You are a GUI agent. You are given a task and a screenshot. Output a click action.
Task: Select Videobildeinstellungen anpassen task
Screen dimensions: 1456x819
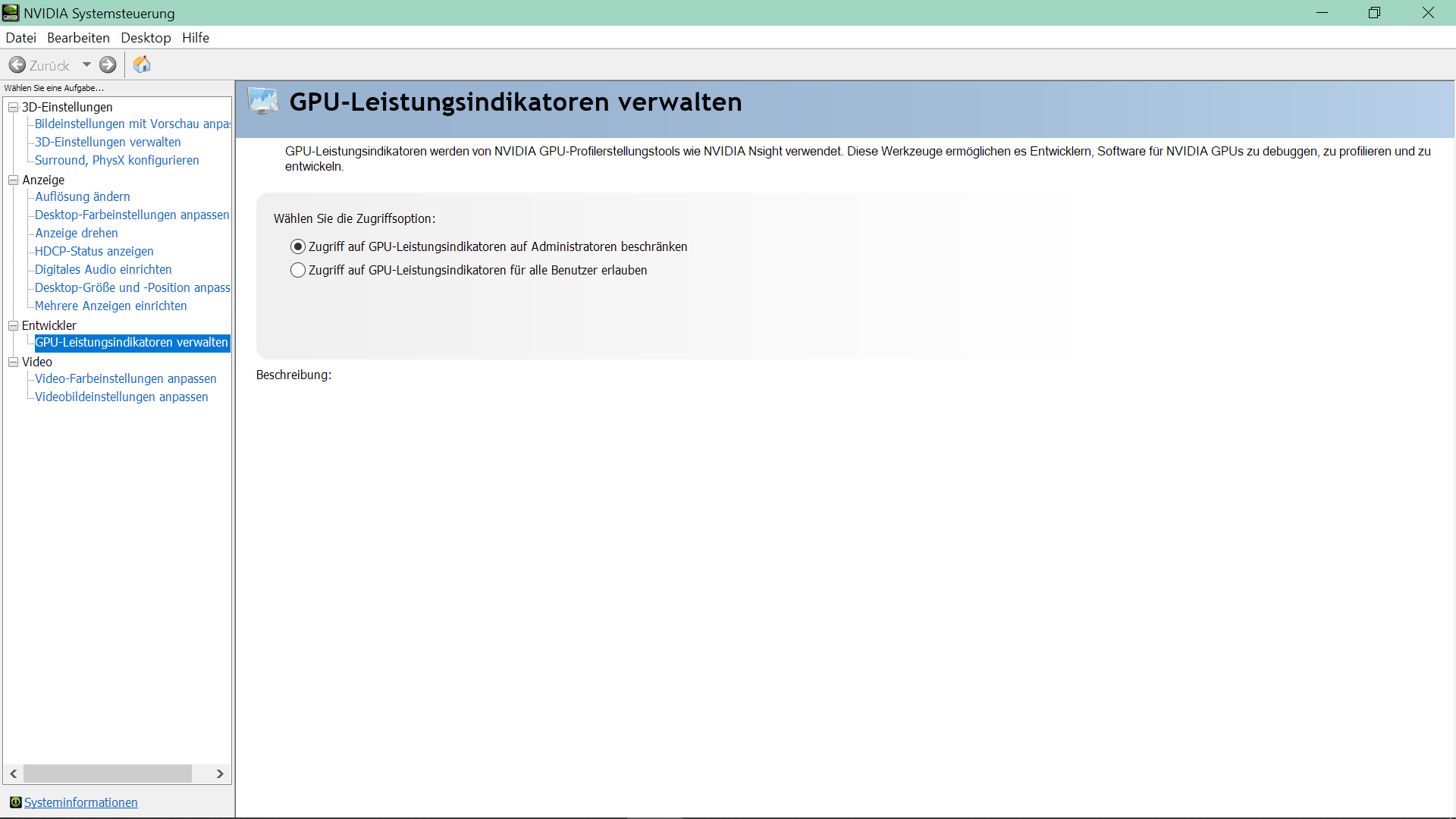pos(121,397)
